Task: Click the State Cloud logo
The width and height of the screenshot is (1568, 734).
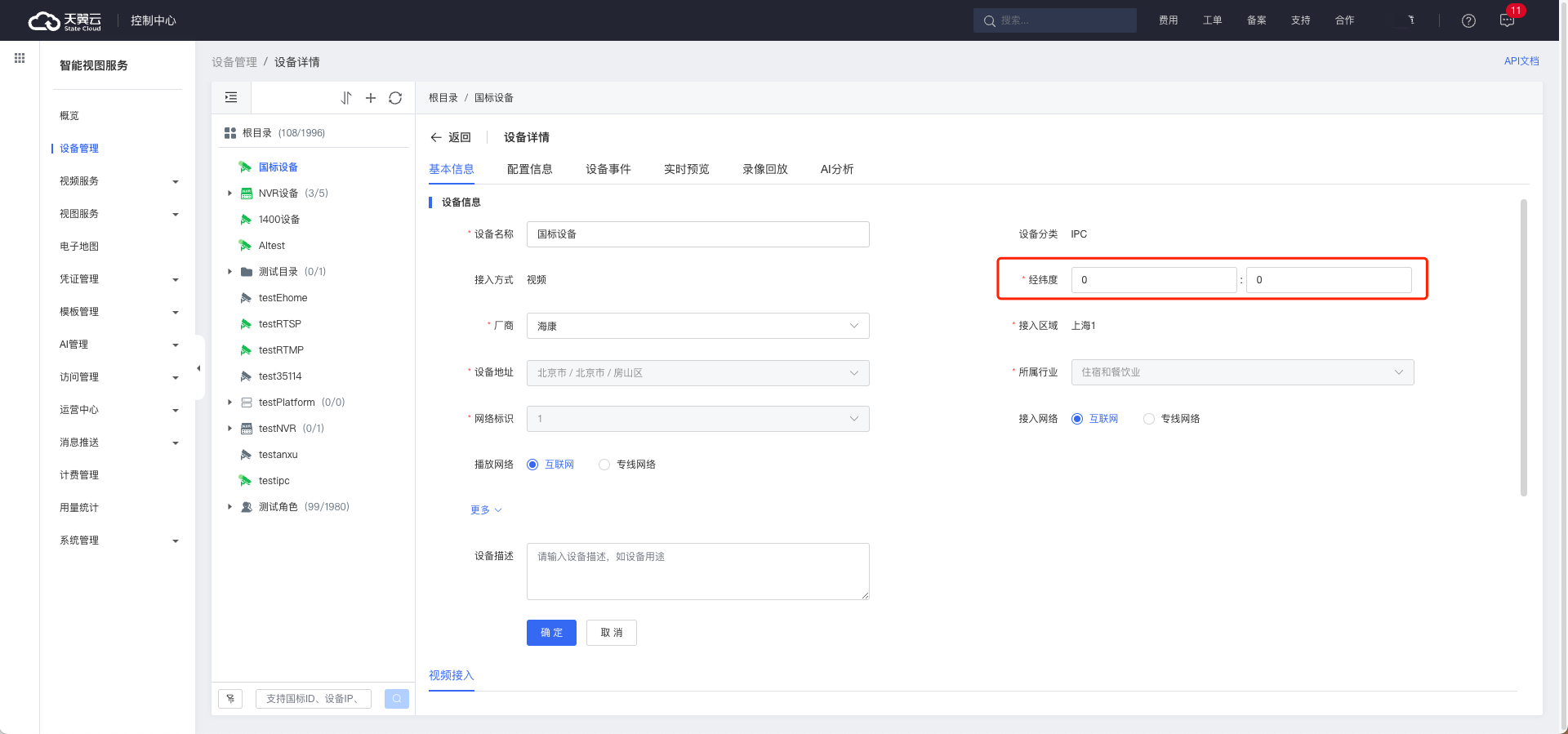Action: [x=65, y=20]
